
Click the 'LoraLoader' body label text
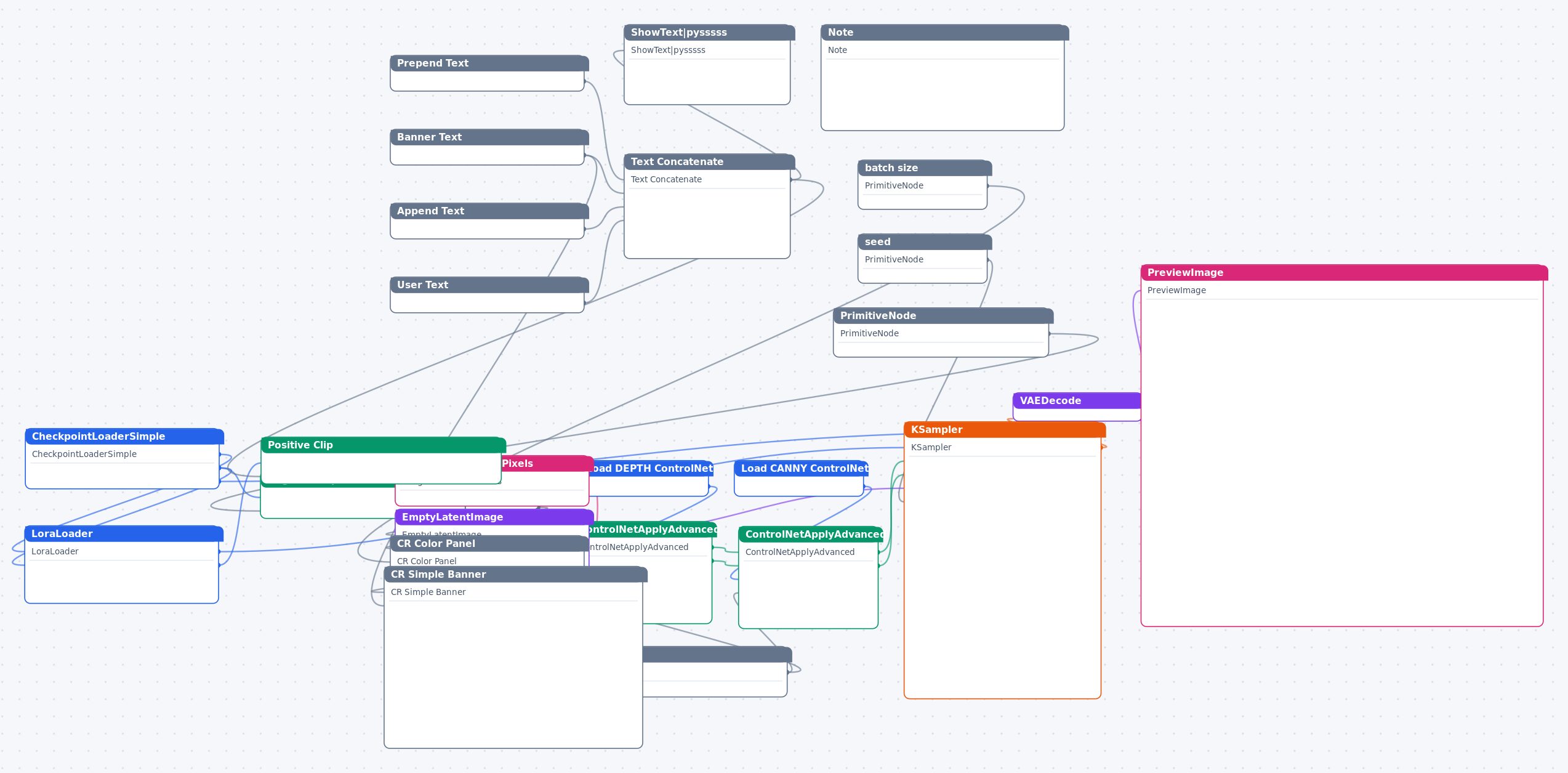coord(55,551)
